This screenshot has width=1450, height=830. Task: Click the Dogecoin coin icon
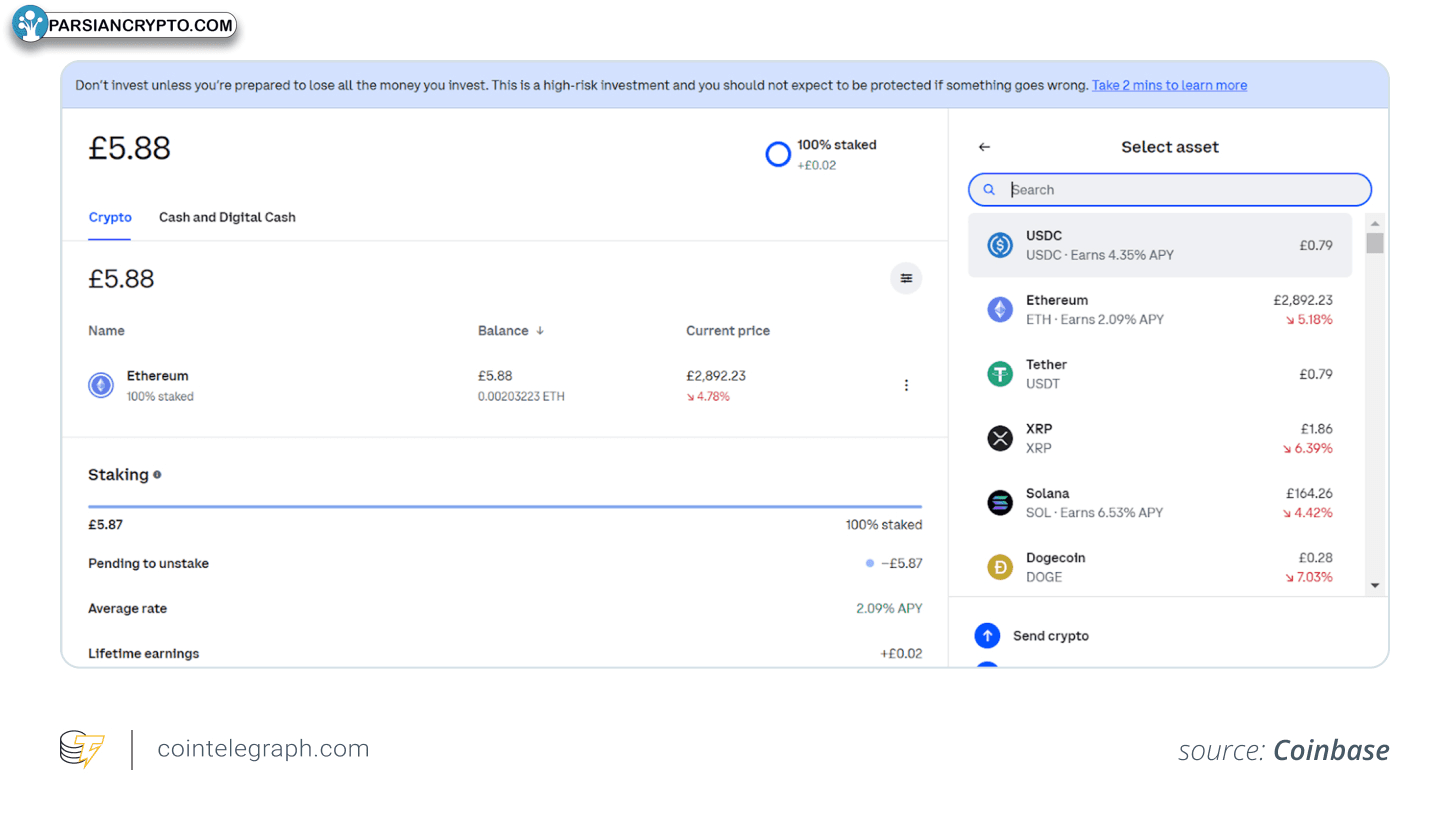click(x=1000, y=567)
